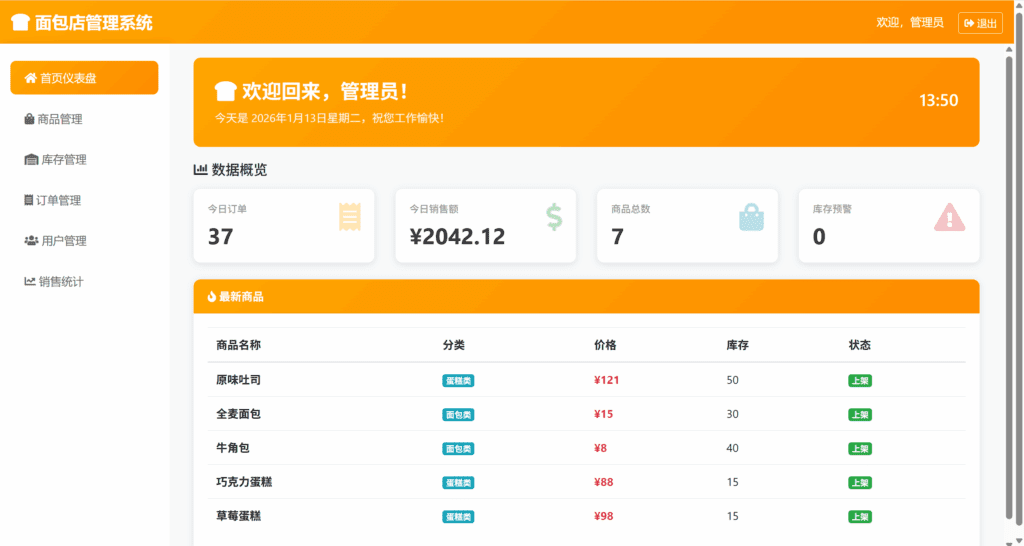
Task: Click the 面包类 tag for 全麦面包
Action: pos(458,414)
